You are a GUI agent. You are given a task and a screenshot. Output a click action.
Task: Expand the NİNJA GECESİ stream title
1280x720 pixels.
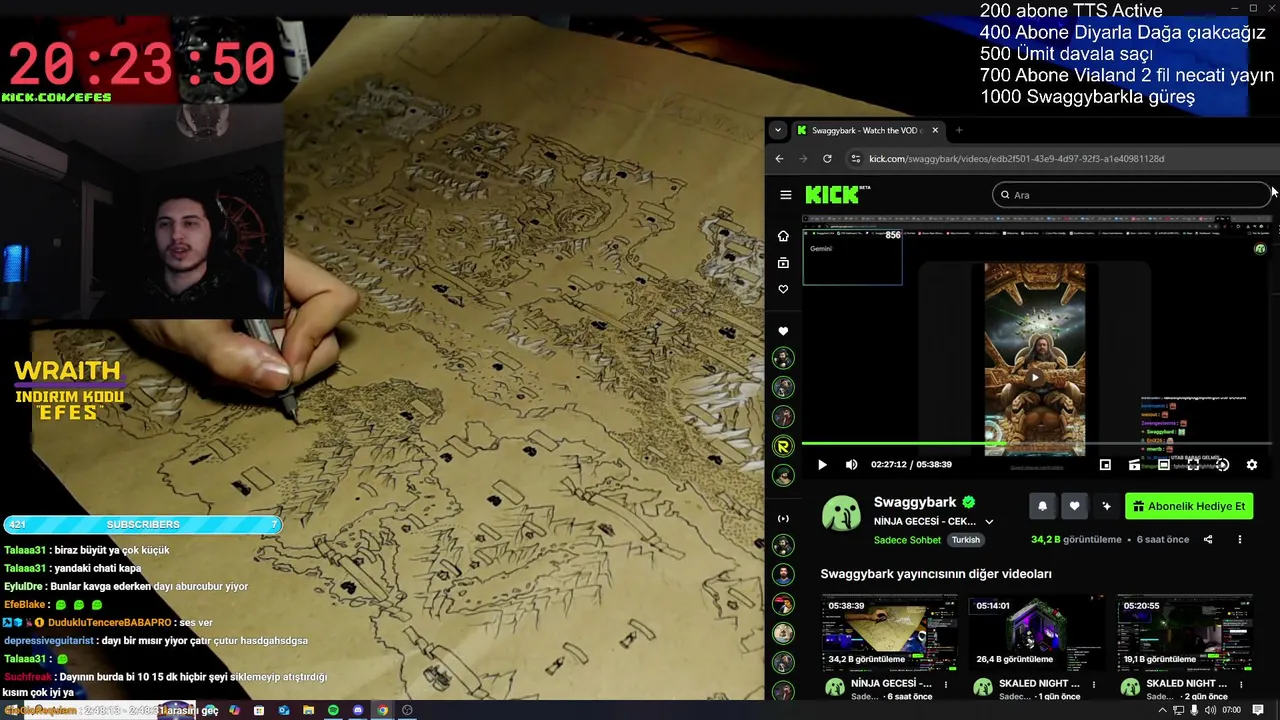(989, 521)
